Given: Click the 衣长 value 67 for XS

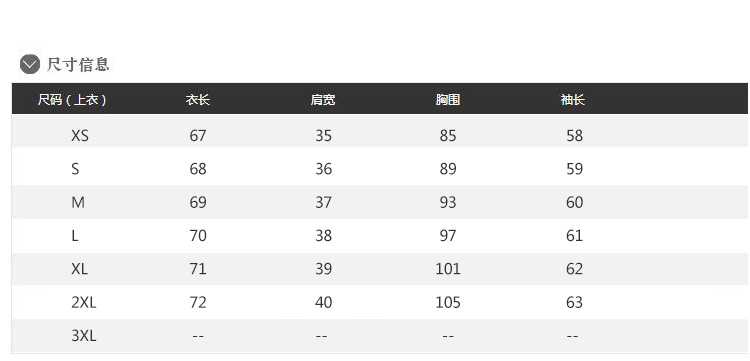Looking at the screenshot, I should (x=198, y=136).
